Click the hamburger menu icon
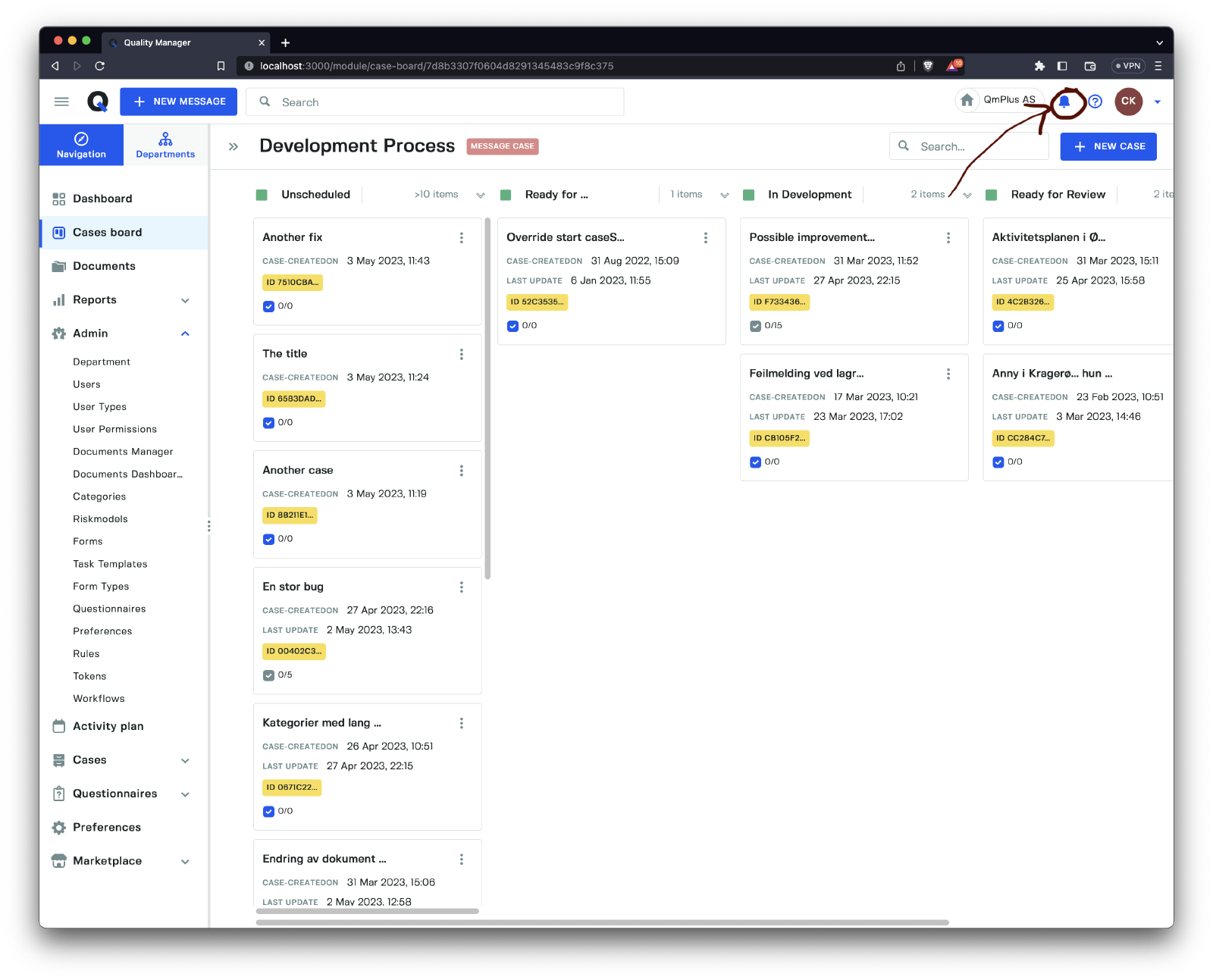The image size is (1213, 980). click(62, 102)
